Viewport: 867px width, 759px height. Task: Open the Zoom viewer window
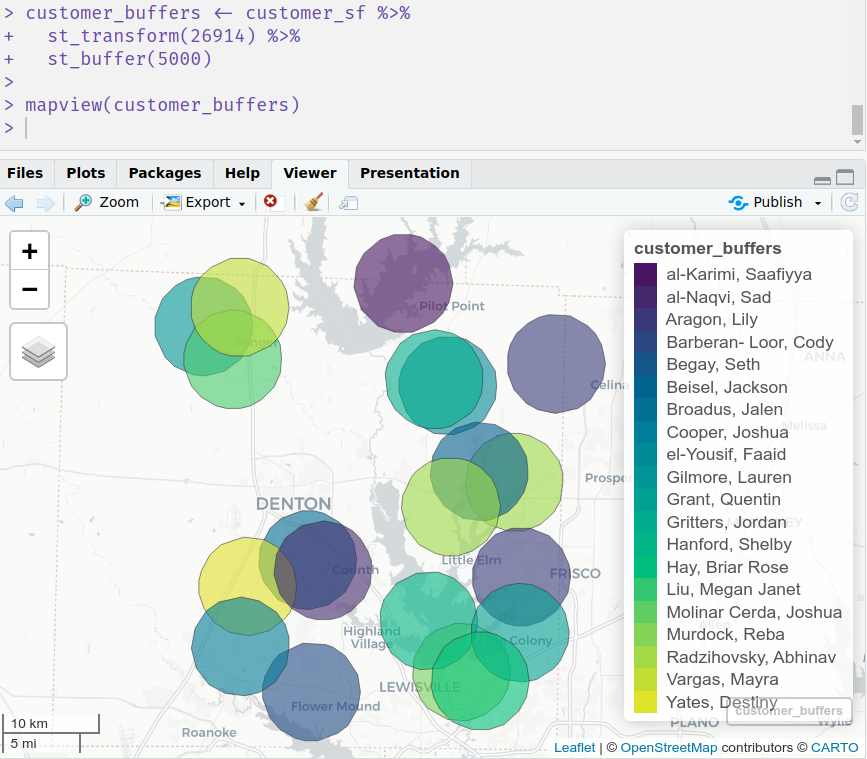pyautogui.click(x=107, y=202)
